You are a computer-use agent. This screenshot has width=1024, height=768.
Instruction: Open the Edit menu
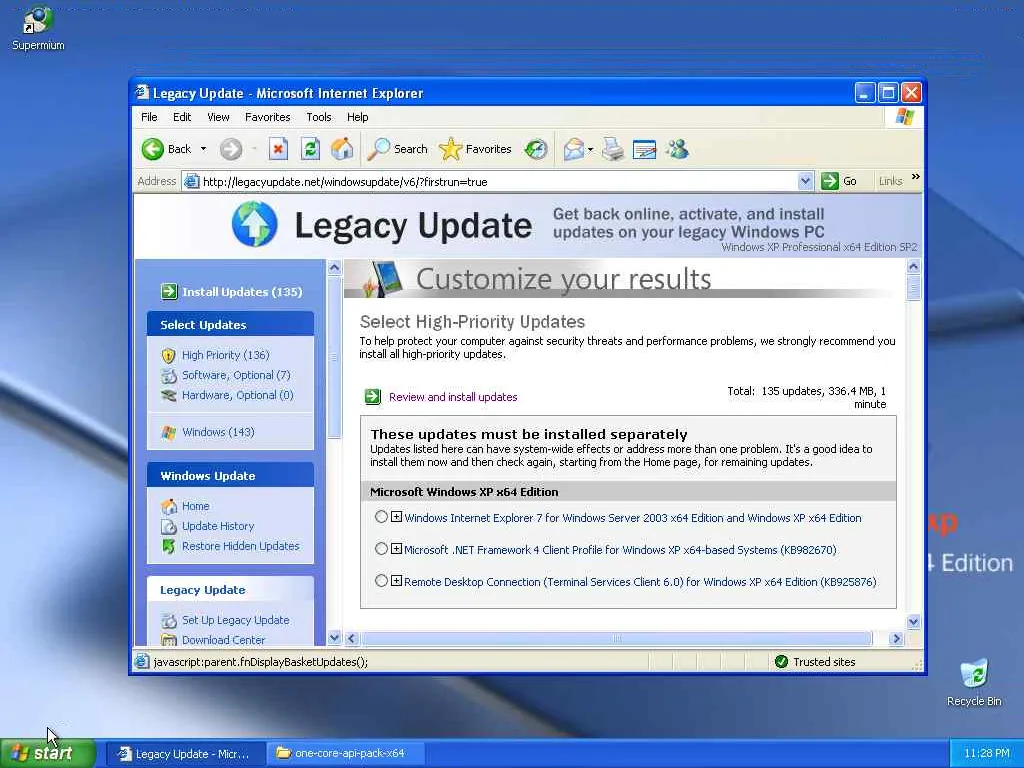click(x=182, y=117)
